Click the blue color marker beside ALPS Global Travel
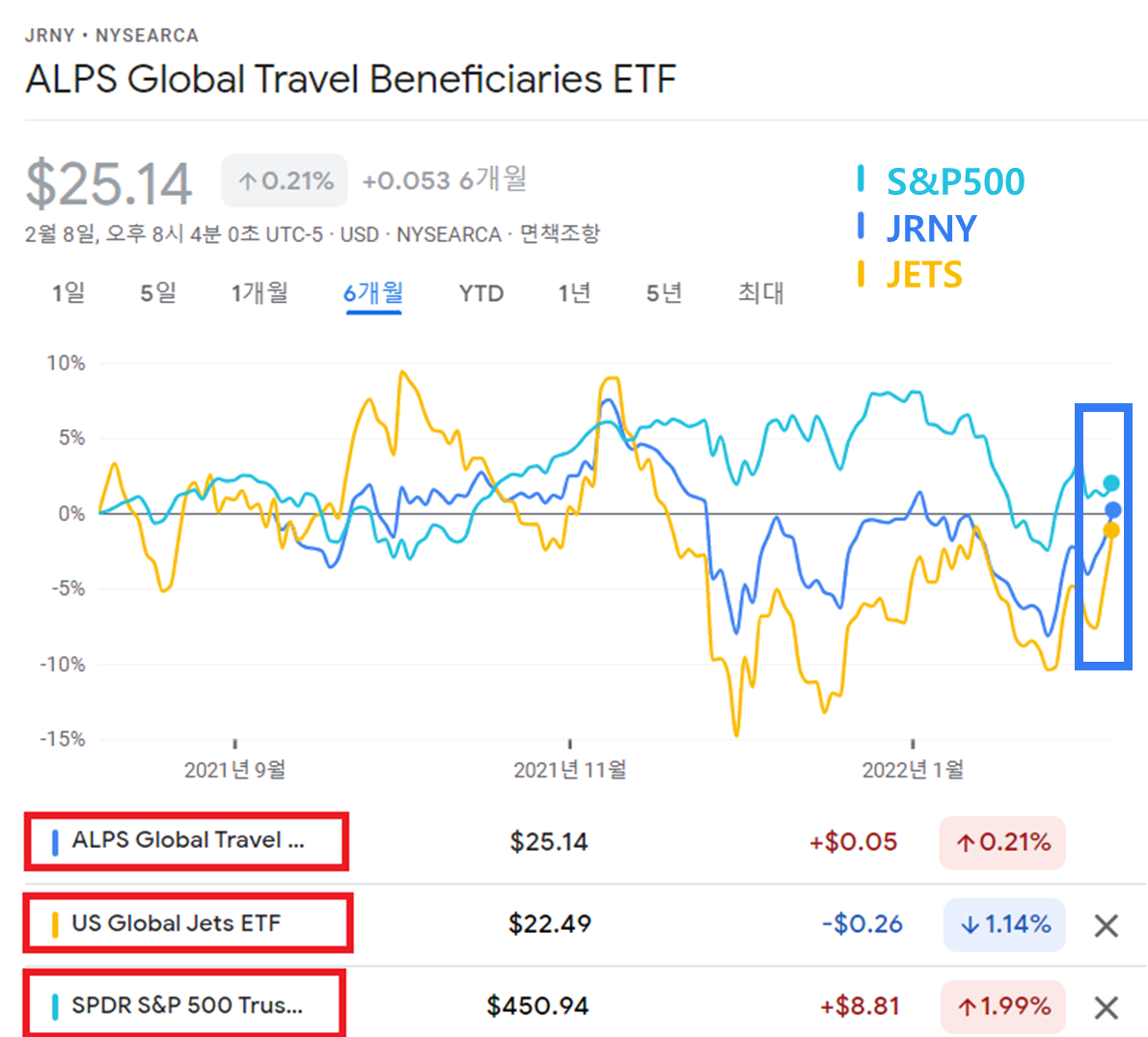1148x1037 pixels. click(x=55, y=842)
